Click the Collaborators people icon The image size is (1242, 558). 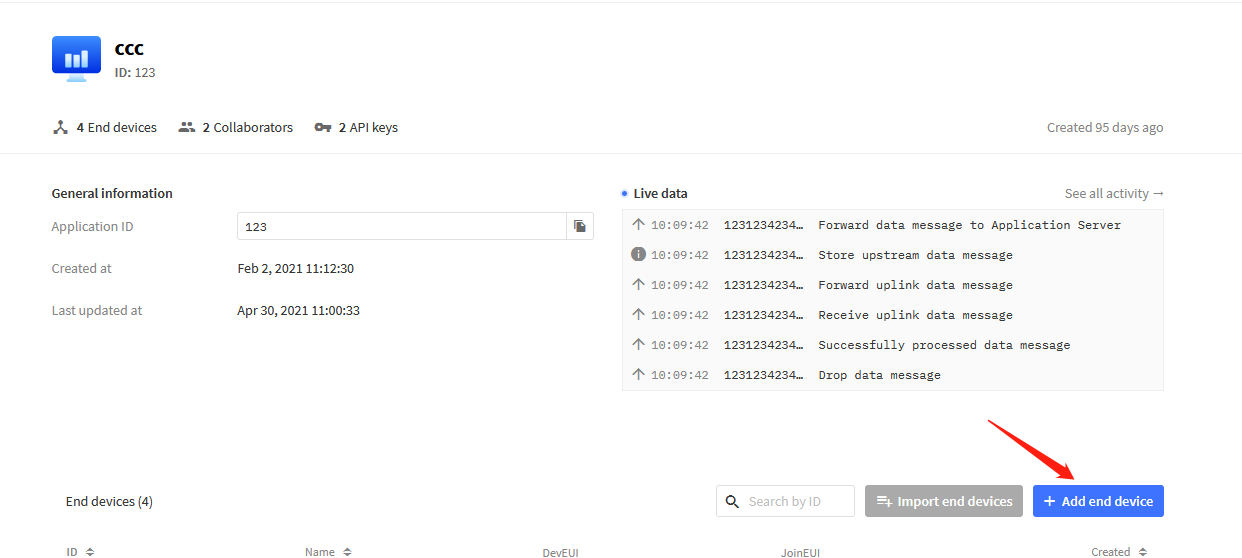point(187,127)
